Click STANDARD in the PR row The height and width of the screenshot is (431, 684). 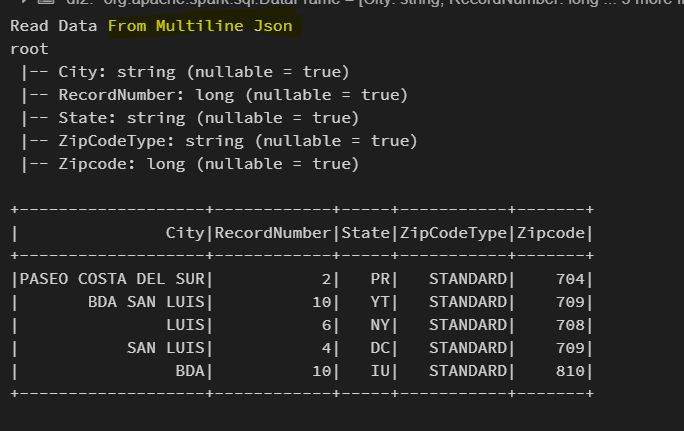pyautogui.click(x=468, y=279)
